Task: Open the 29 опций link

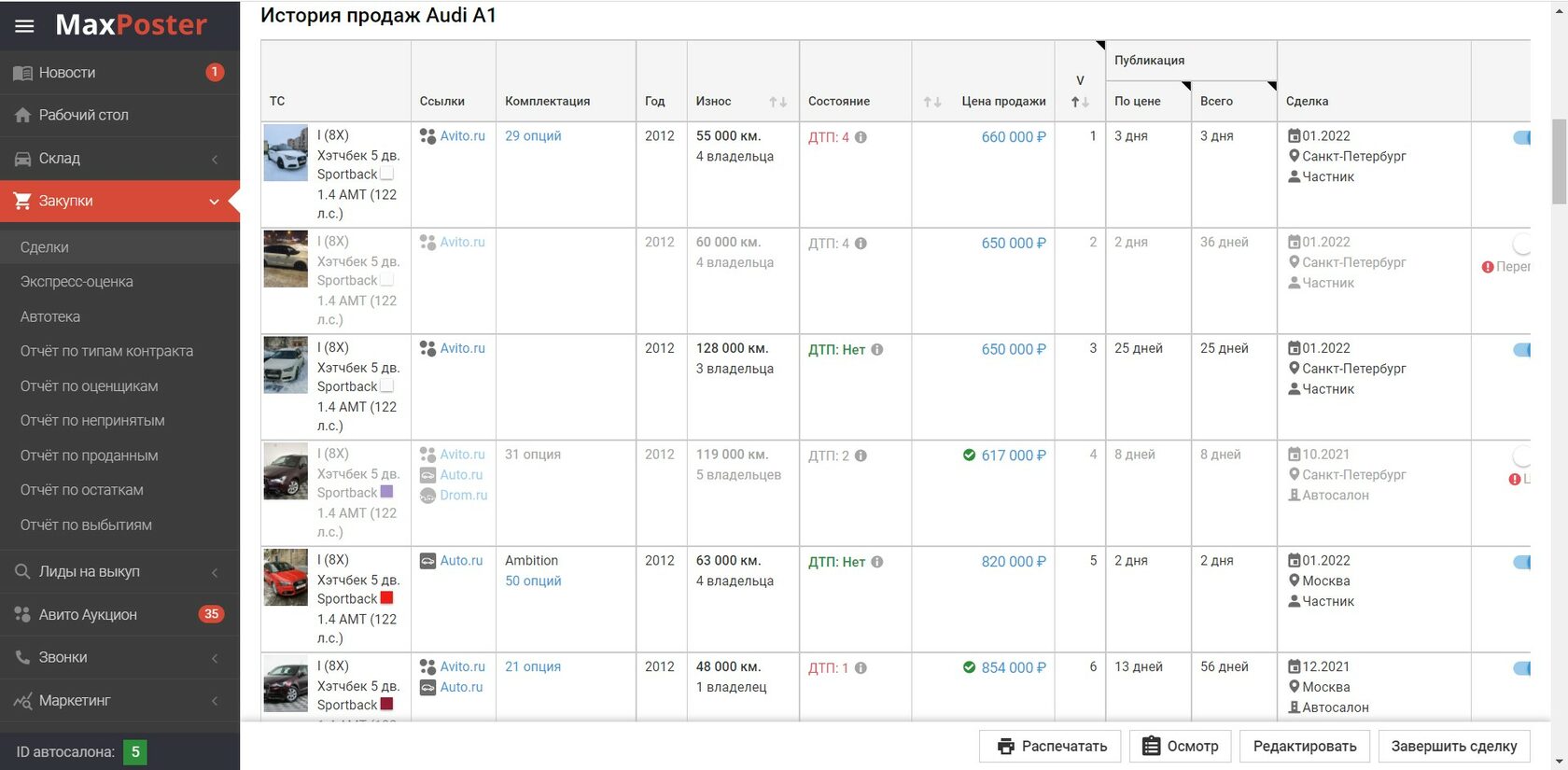Action: pos(533,136)
